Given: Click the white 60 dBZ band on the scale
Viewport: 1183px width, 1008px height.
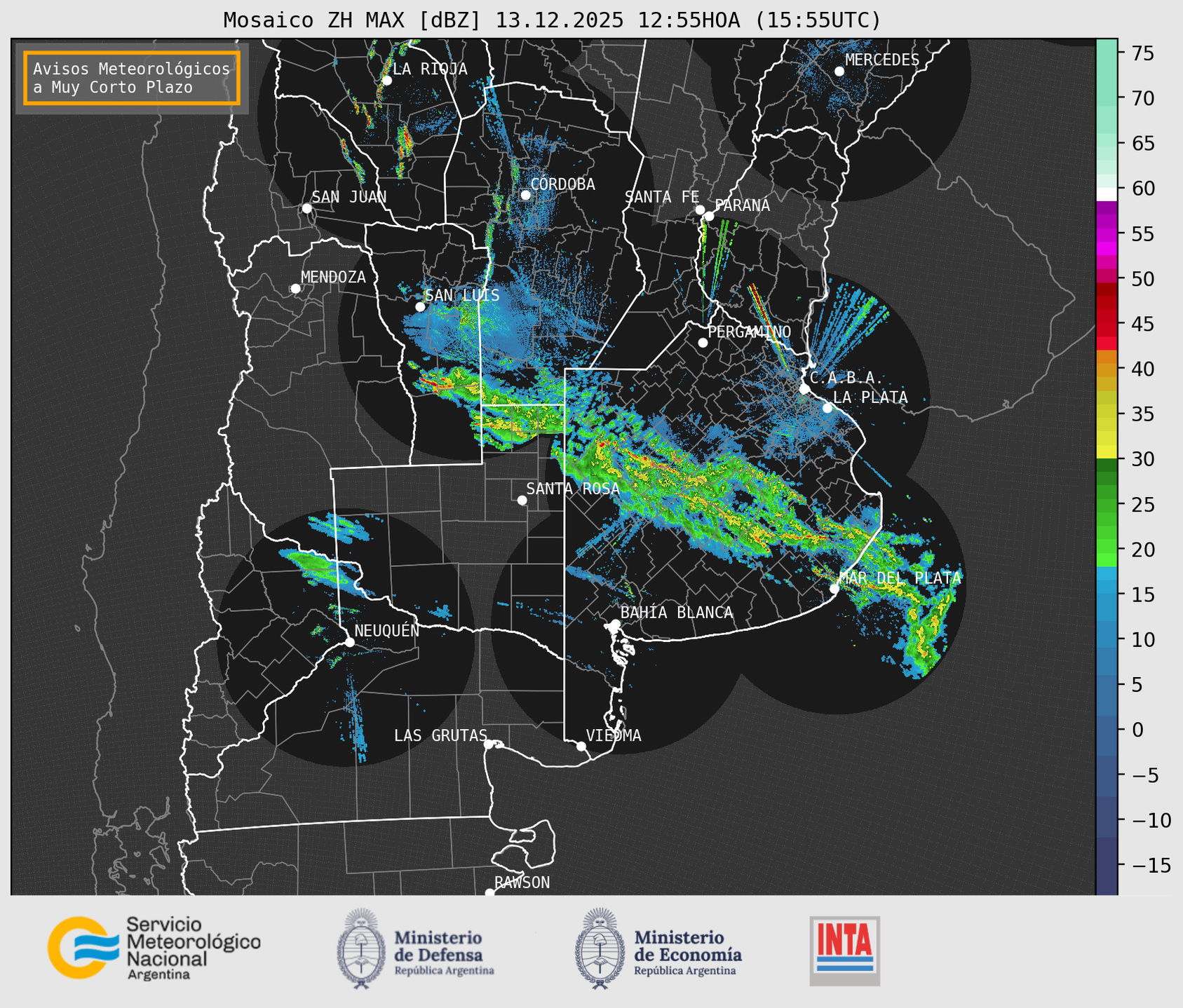Looking at the screenshot, I should pyautogui.click(x=1107, y=193).
